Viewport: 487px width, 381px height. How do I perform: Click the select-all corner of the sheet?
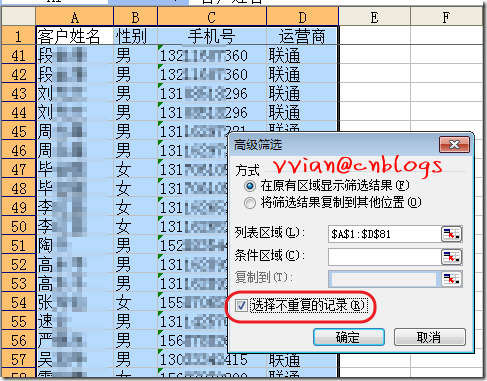tap(19, 17)
